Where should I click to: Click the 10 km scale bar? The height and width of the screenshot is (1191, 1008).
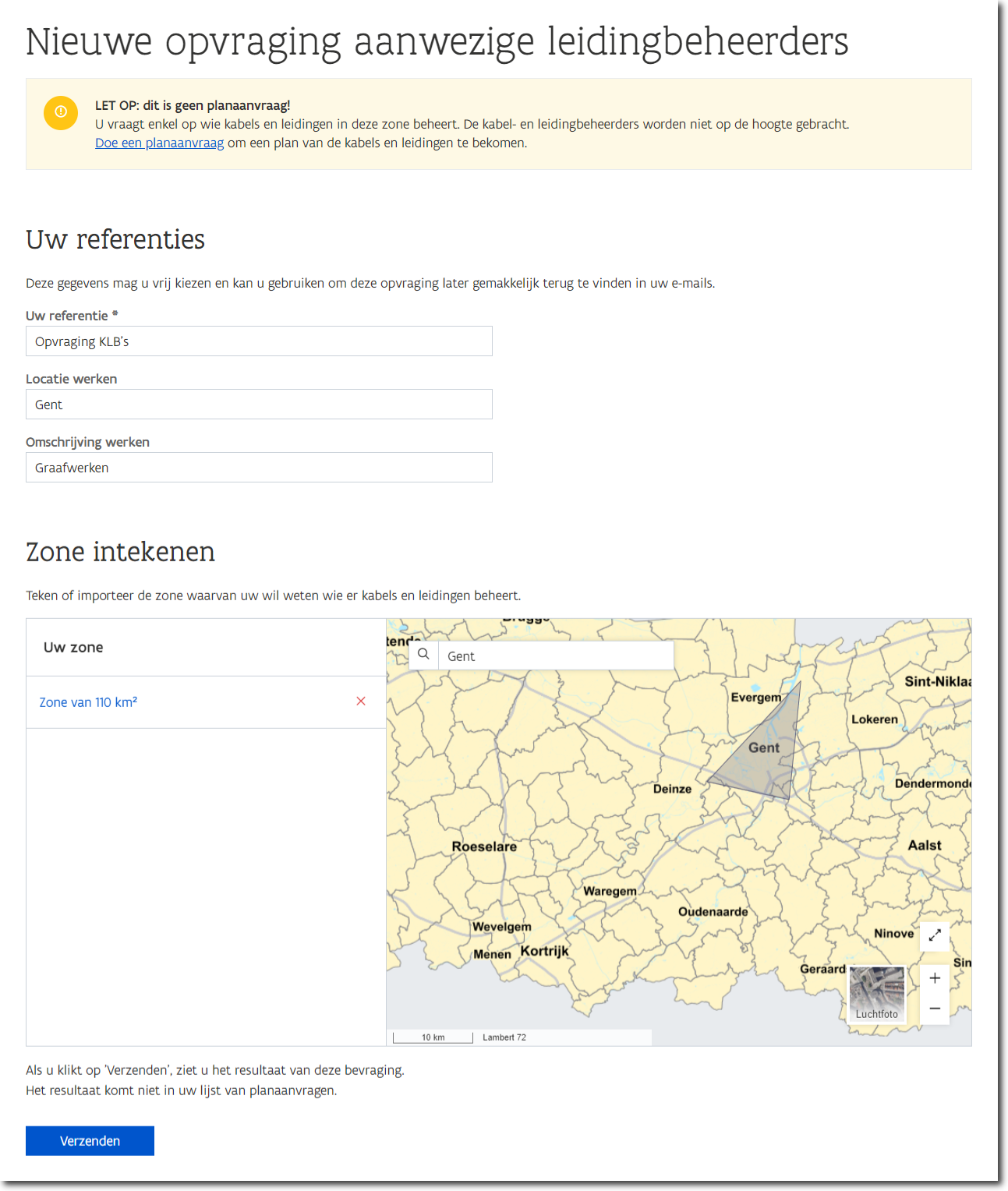[x=433, y=1037]
